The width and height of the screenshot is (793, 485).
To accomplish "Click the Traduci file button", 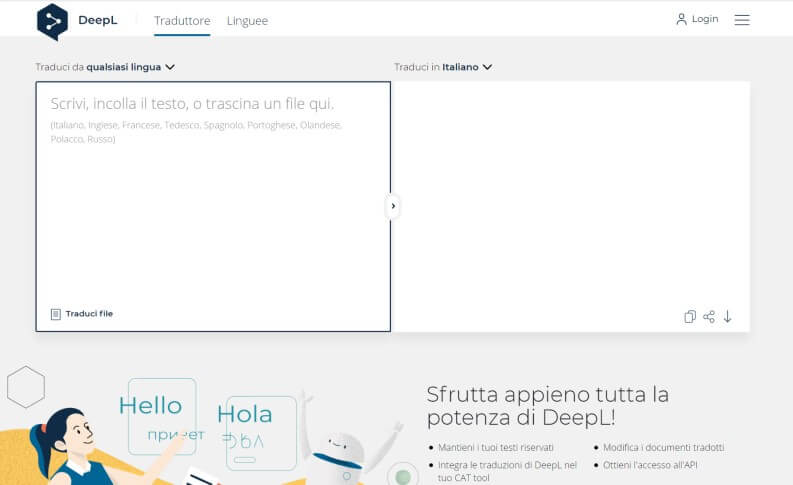I will pyautogui.click(x=82, y=314).
